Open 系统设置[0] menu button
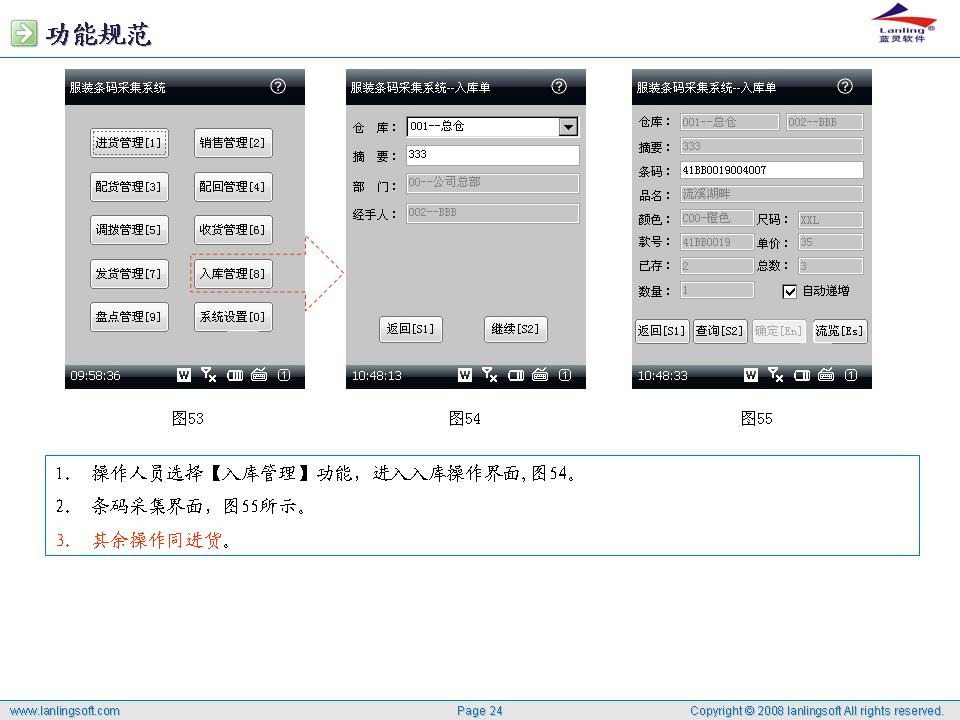960x720 pixels. tap(233, 317)
